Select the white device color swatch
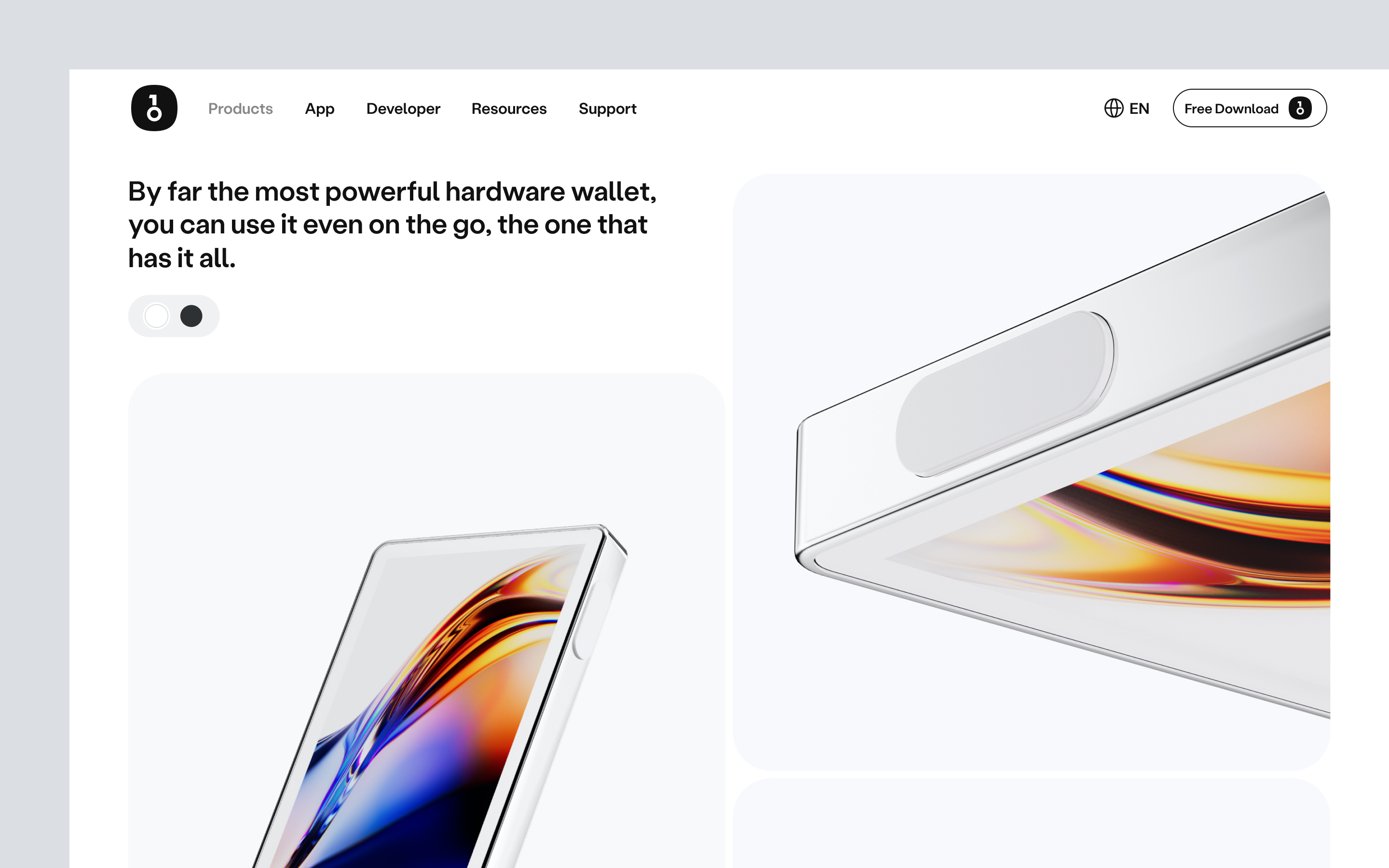This screenshot has height=868, width=1389. (156, 316)
